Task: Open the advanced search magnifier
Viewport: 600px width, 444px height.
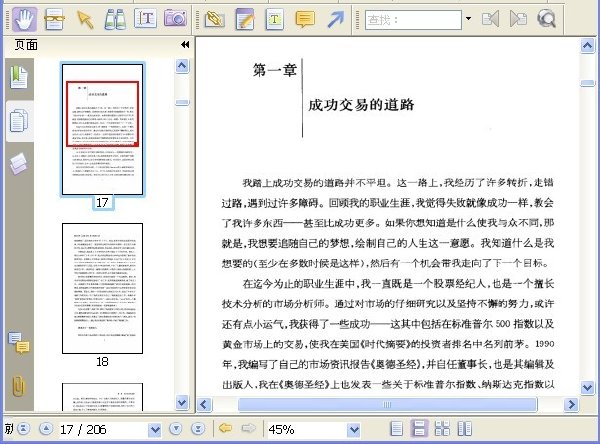Action: [x=546, y=18]
